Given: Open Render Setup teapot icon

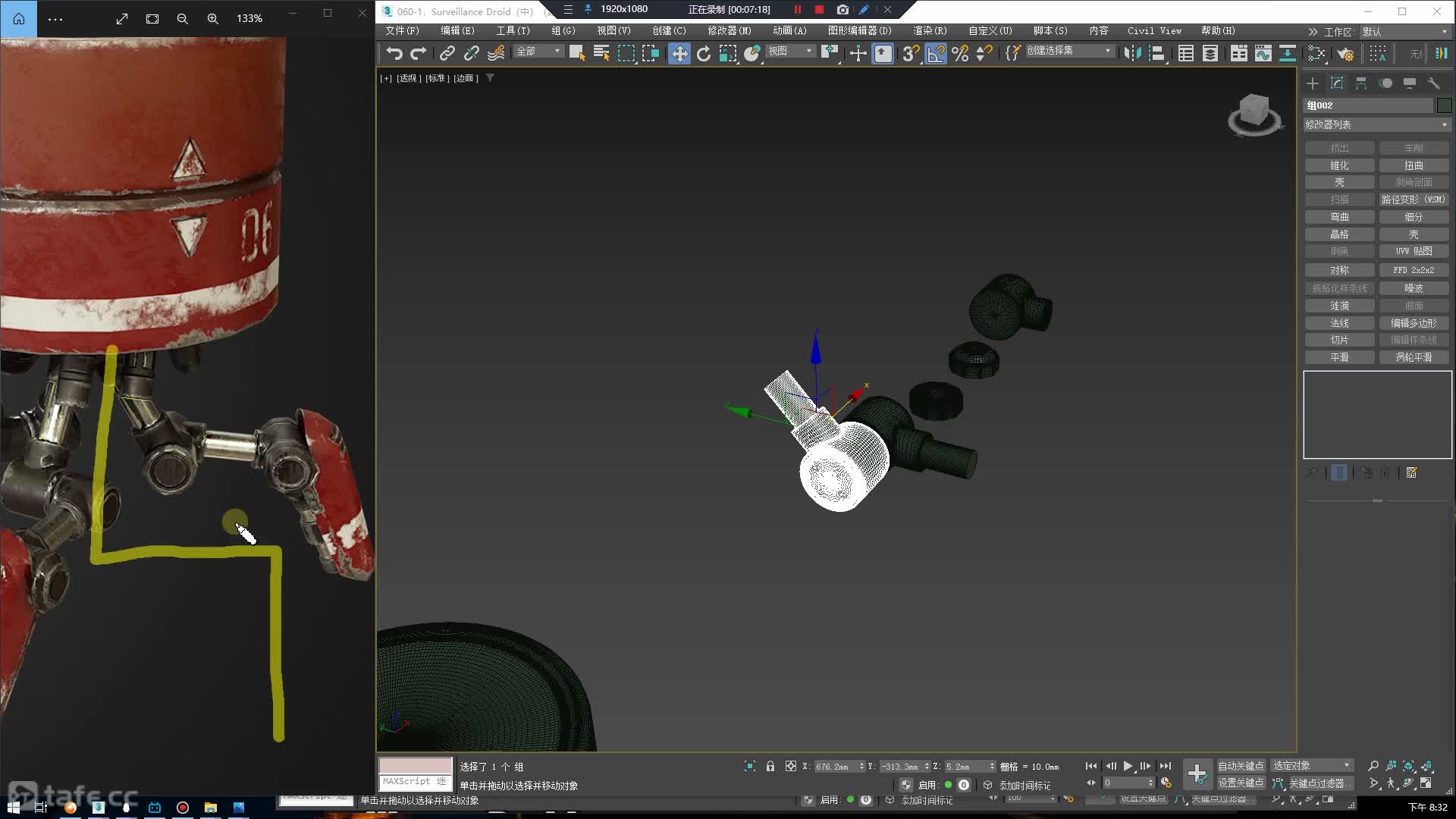Looking at the screenshot, I should point(1345,53).
